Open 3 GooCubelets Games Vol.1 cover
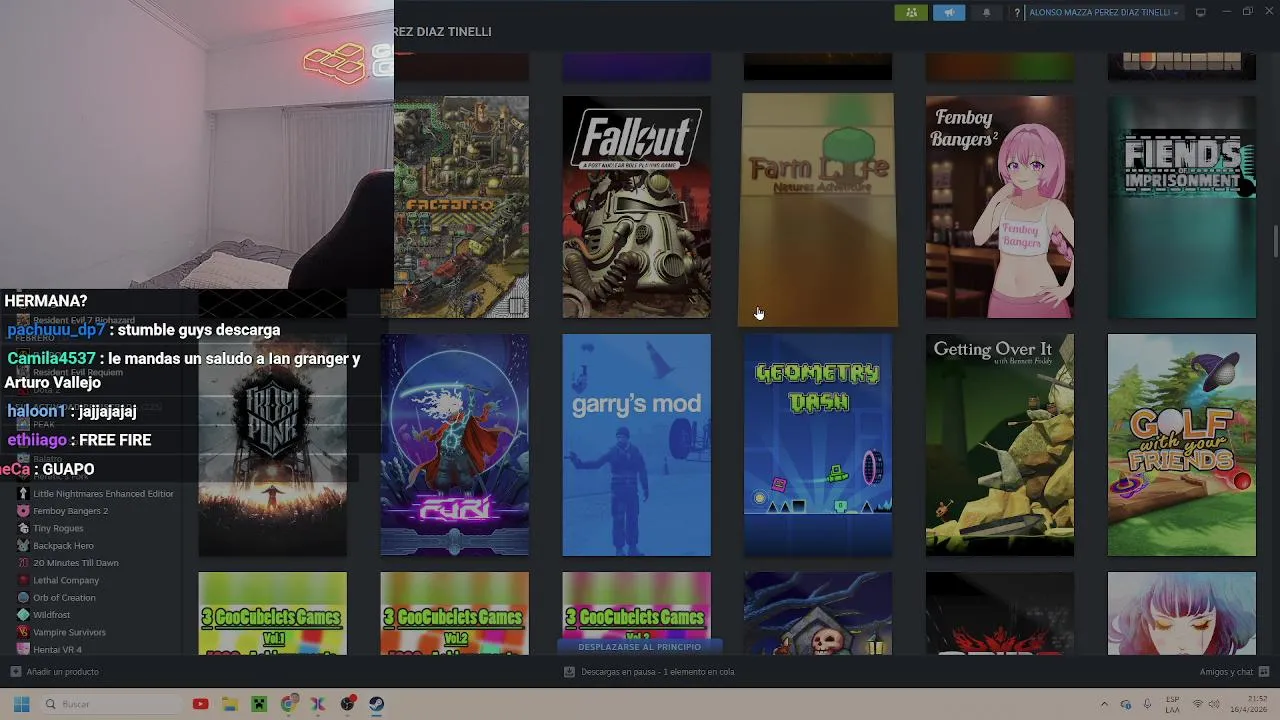The height and width of the screenshot is (720, 1280). pyautogui.click(x=272, y=613)
